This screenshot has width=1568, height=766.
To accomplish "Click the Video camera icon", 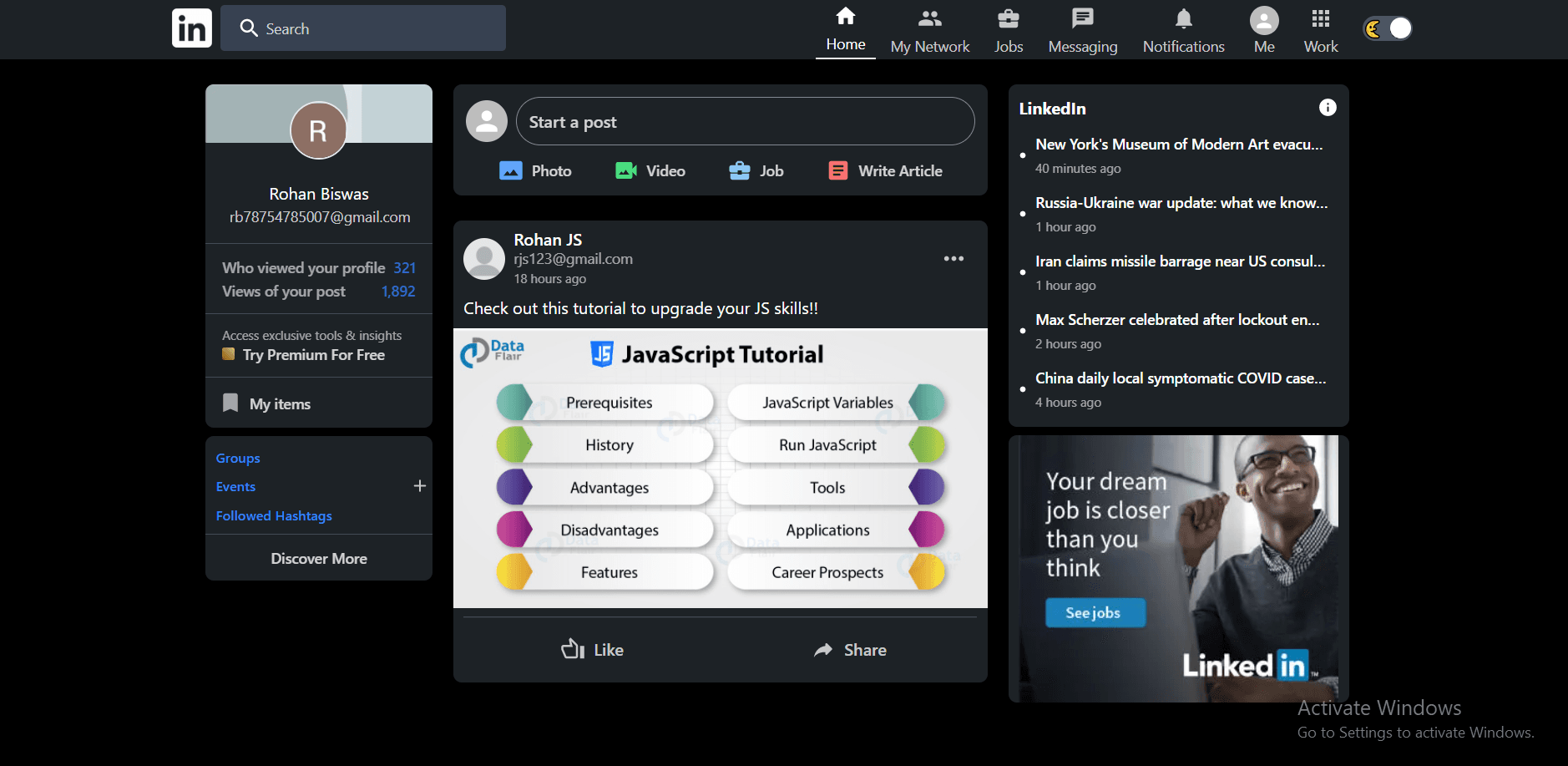I will click(626, 170).
